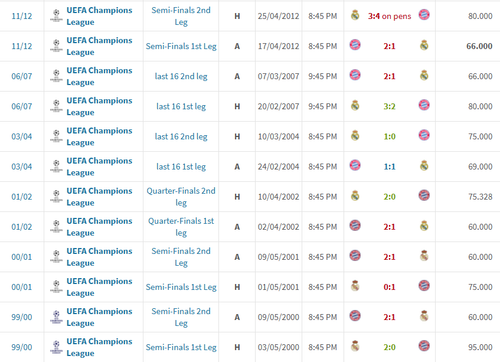This screenshot has height=362, width=500.
Task: Select attendance figure 69.000
Action: [480, 167]
